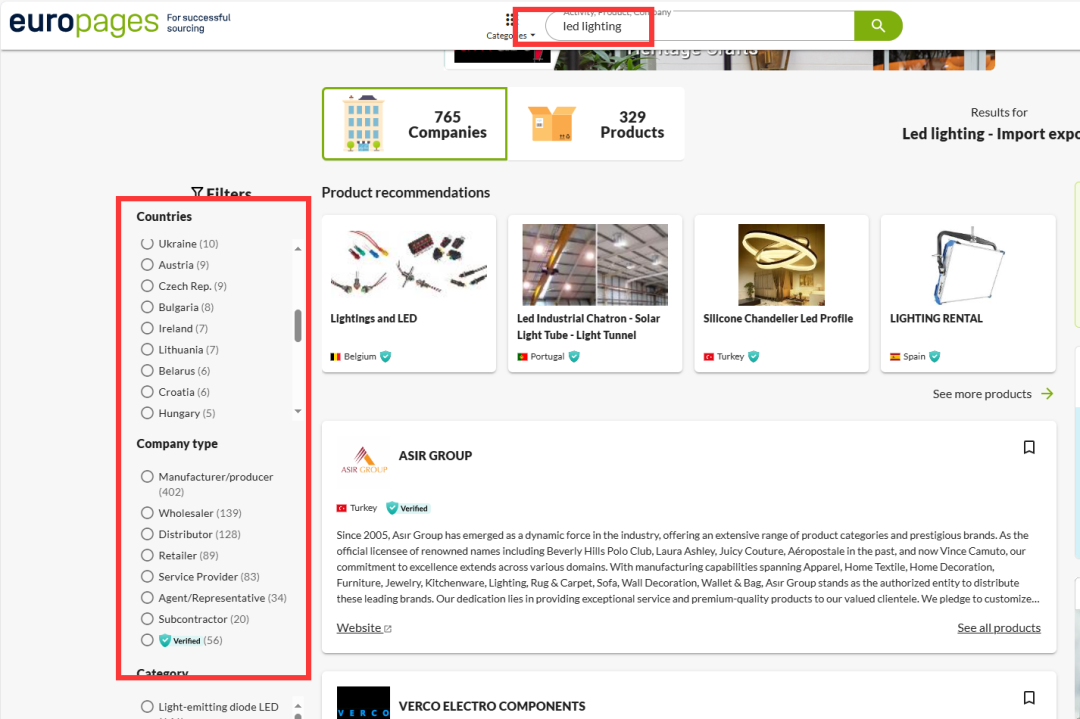The image size is (1080, 719).
Task: Open Lightings and LED product image
Action: (408, 264)
